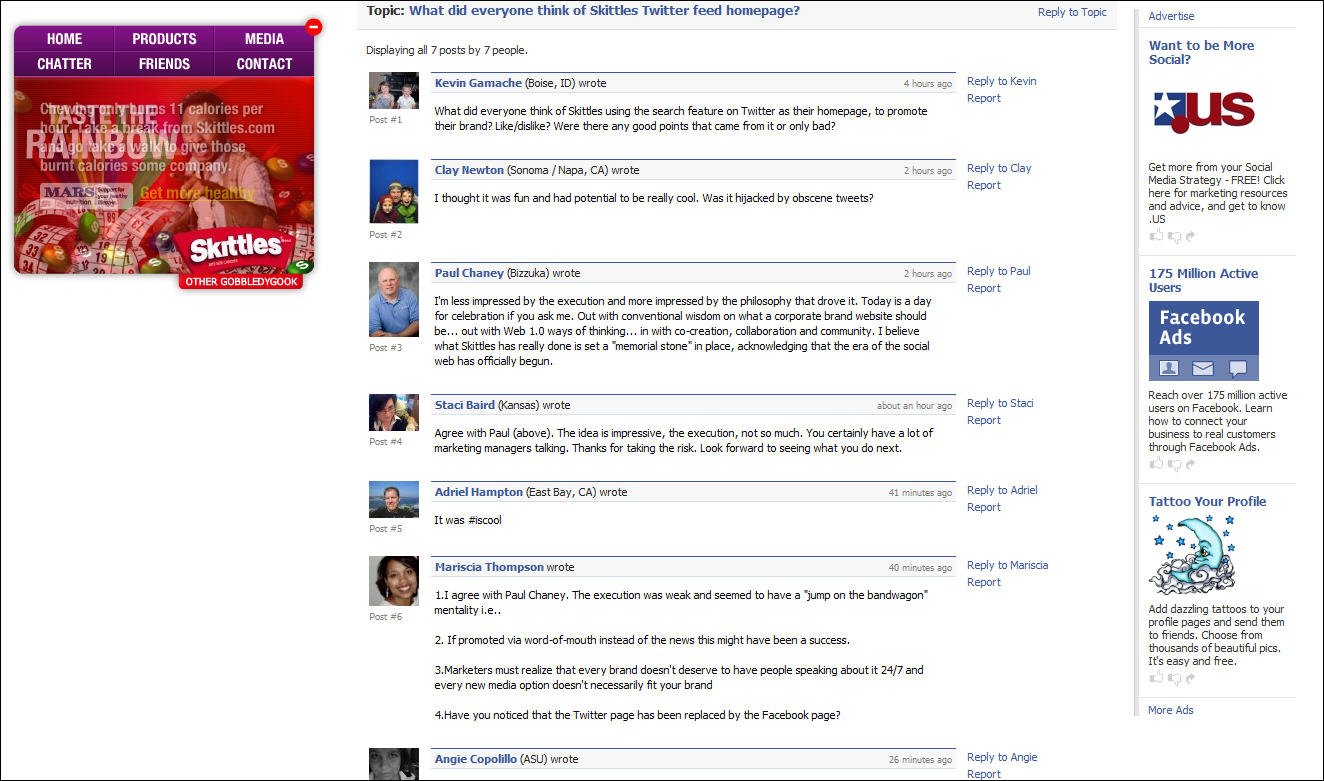Open Paul Chaney's profile photo
This screenshot has height=781, width=1324.
click(x=394, y=299)
